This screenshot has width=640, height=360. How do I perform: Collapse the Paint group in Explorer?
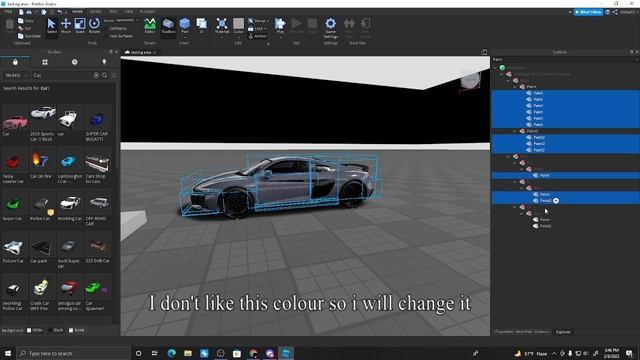pyautogui.click(x=515, y=87)
